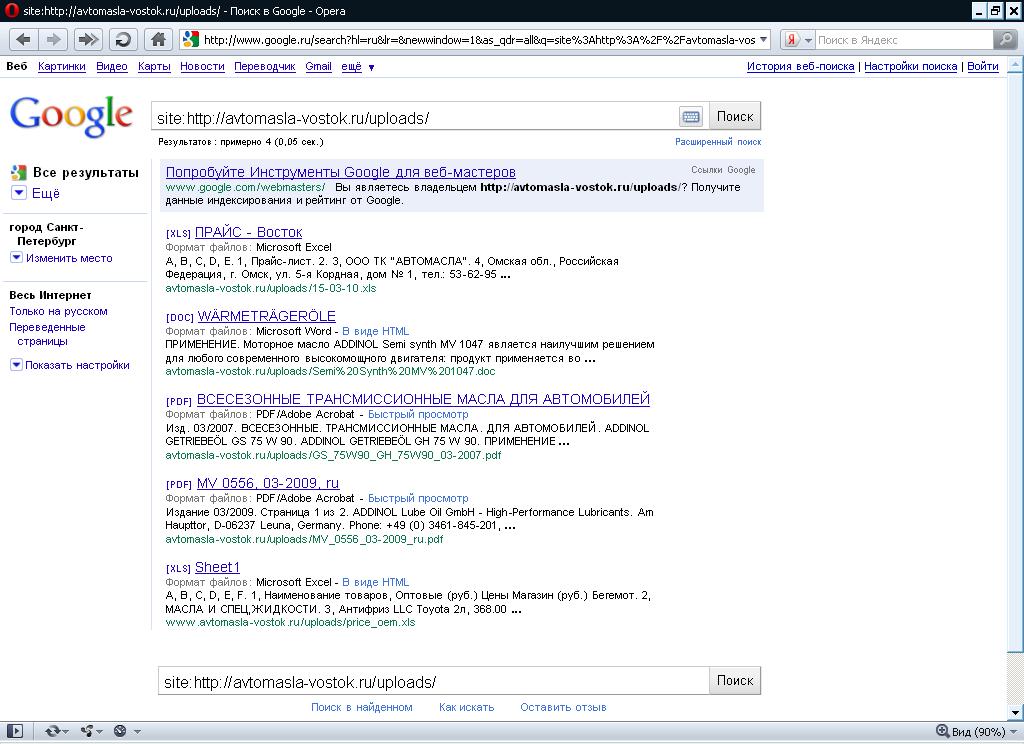Screen dimensions: 1024x744
Task: Click Оставить отзыв link
Action: 563,707
